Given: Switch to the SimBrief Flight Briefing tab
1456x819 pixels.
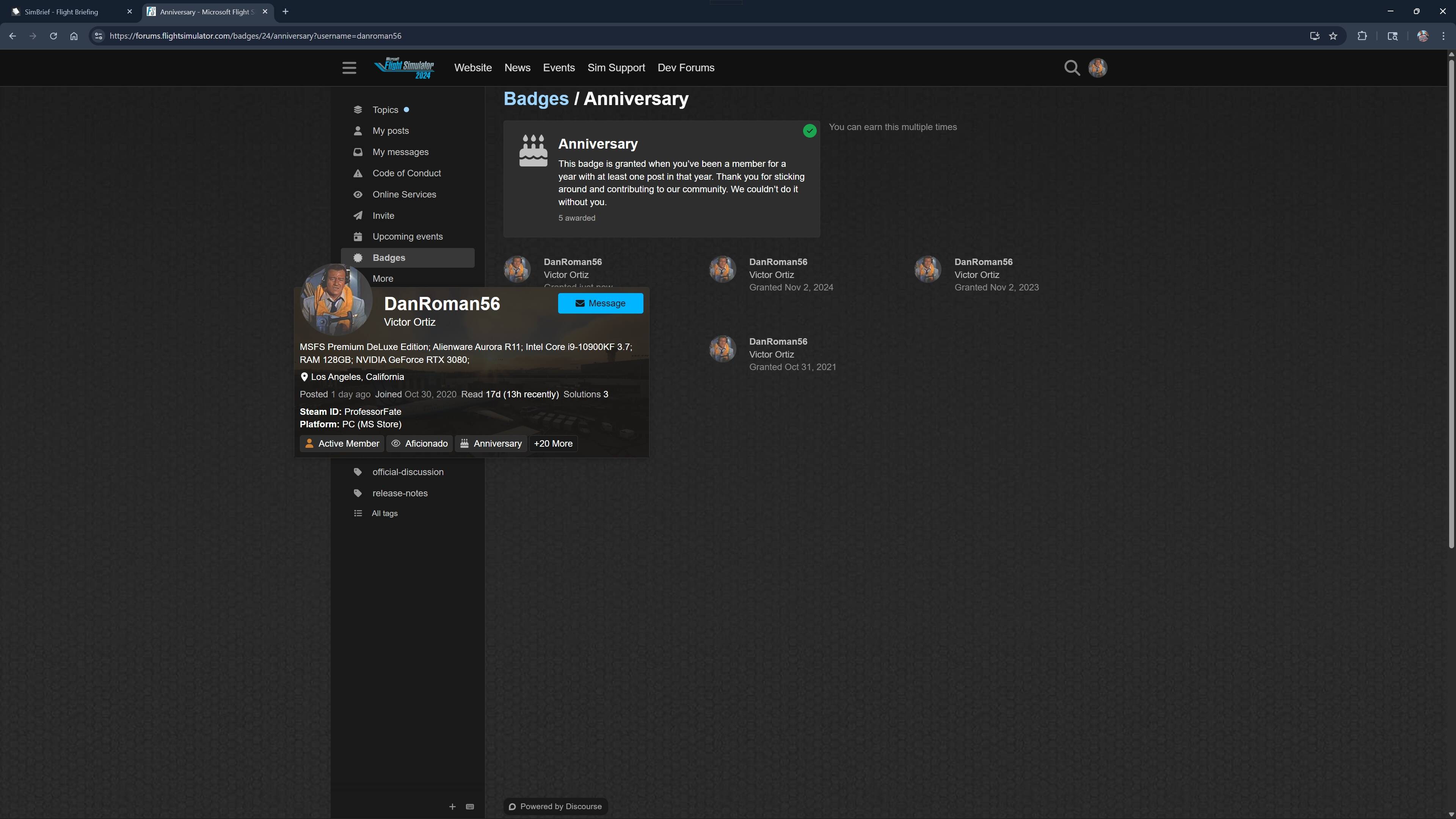Looking at the screenshot, I should pos(61,11).
